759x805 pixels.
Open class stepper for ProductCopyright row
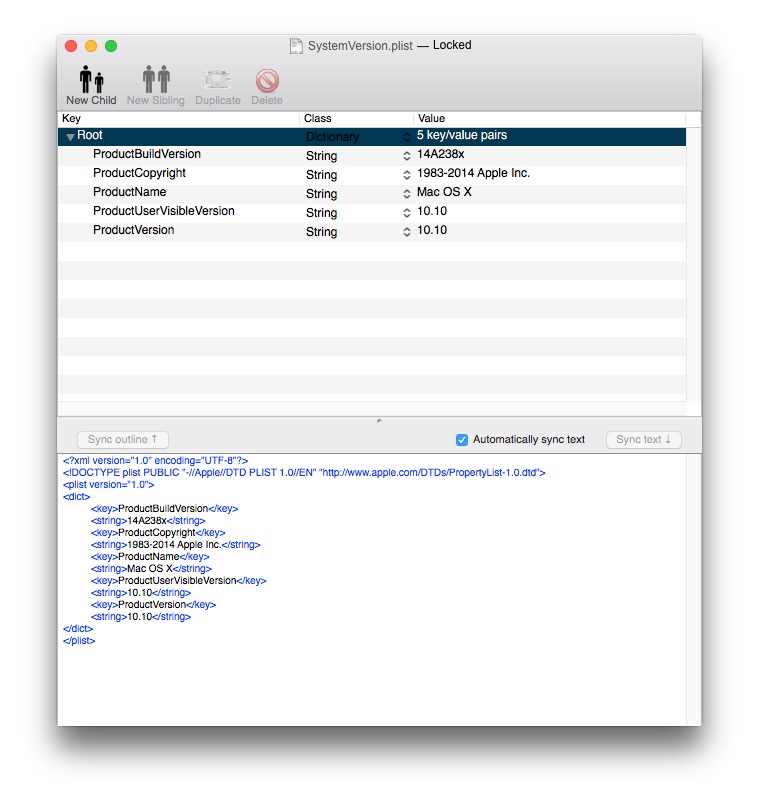coord(407,175)
